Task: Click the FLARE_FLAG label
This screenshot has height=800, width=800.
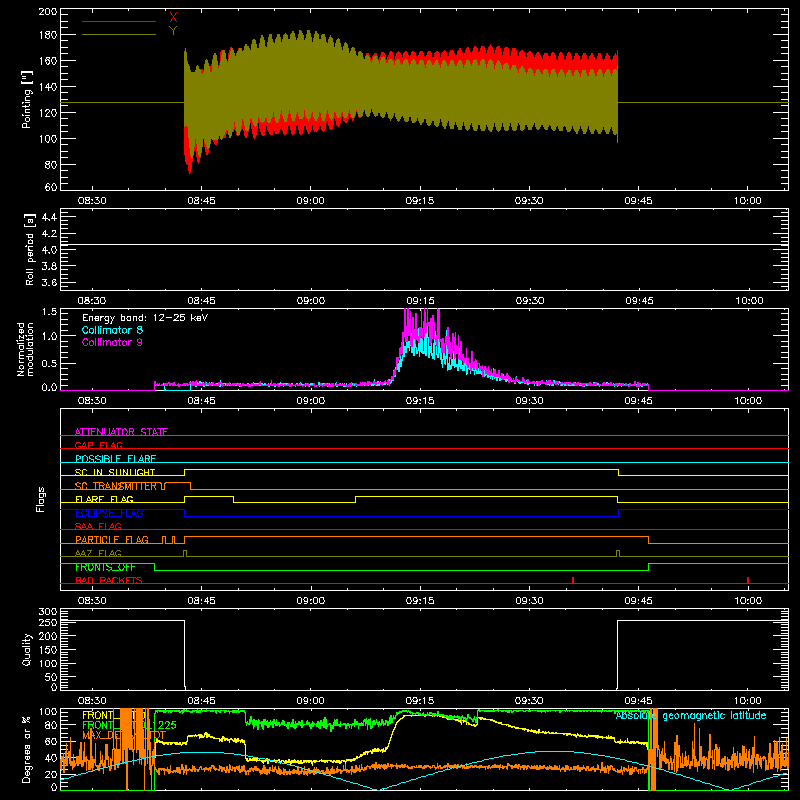Action: point(104,499)
